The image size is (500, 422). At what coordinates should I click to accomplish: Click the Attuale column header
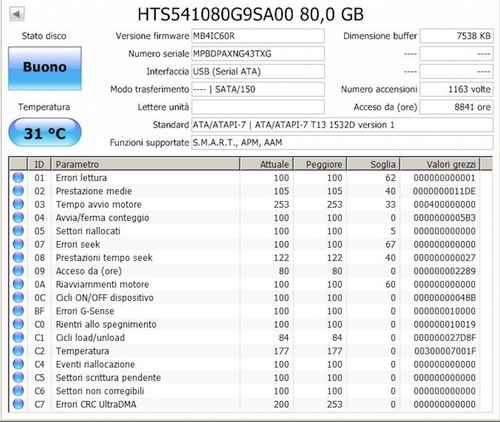(x=267, y=164)
